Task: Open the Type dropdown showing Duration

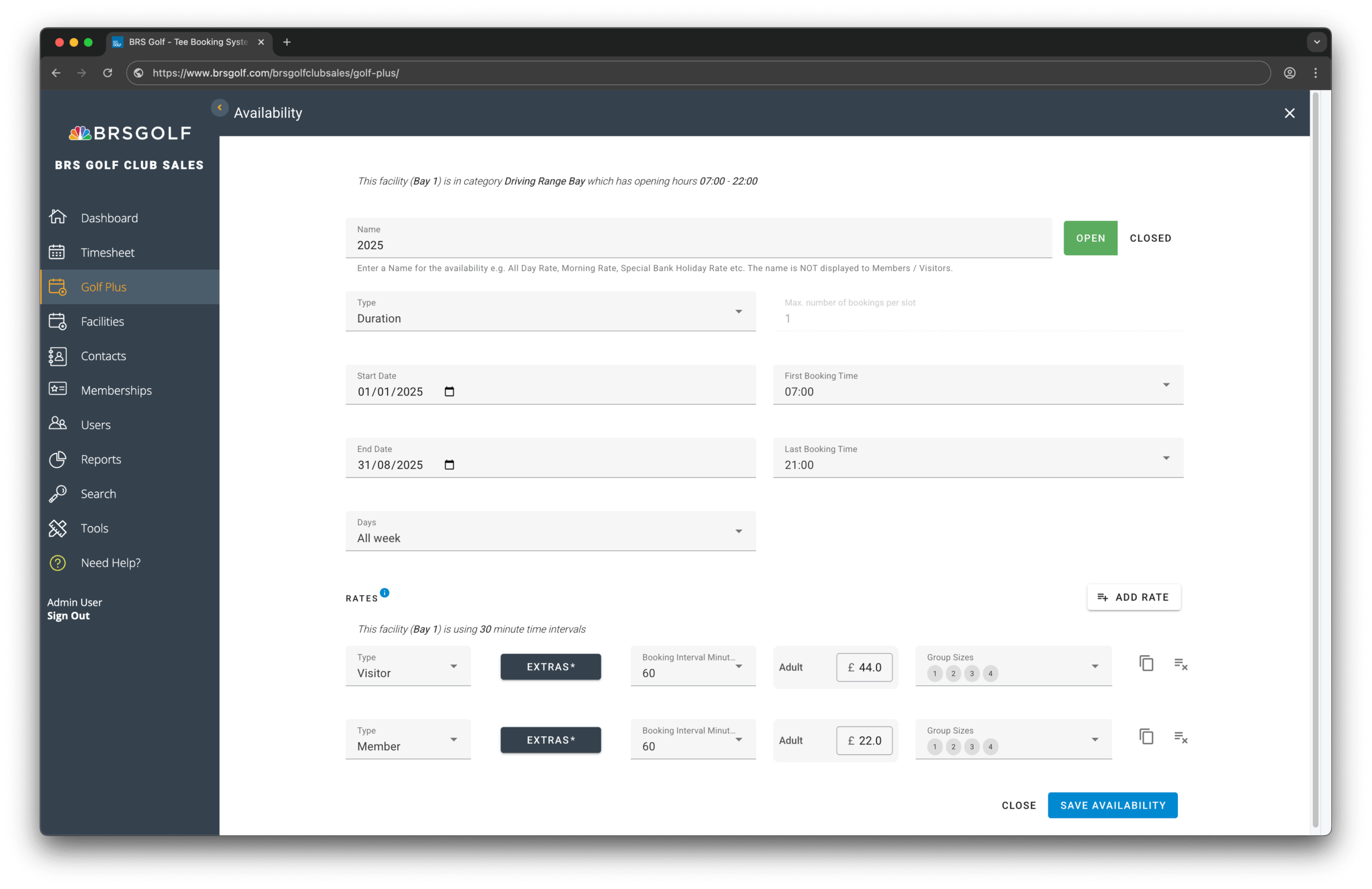Action: [550, 312]
